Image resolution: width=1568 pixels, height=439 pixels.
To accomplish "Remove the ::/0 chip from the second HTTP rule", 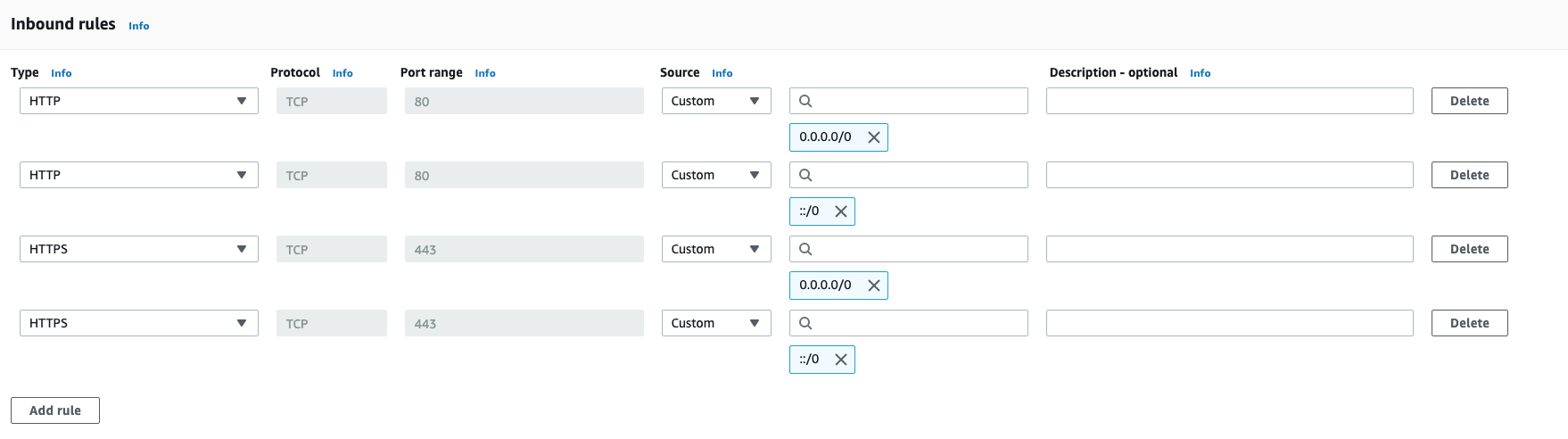I will [841, 211].
